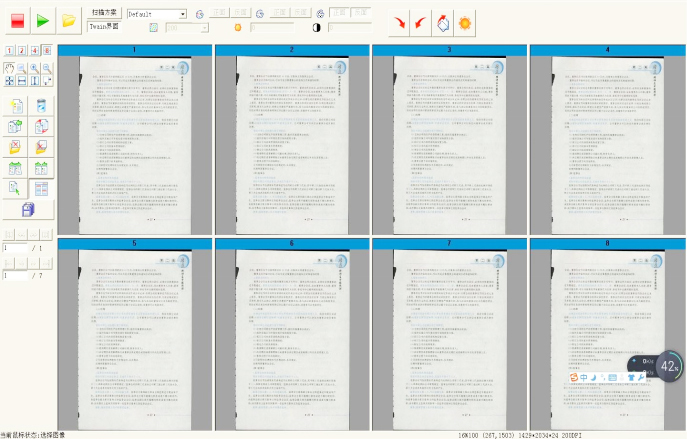This screenshot has width=687, height=440.
Task: Click the save all floppy disk icon
Action: [x=29, y=208]
